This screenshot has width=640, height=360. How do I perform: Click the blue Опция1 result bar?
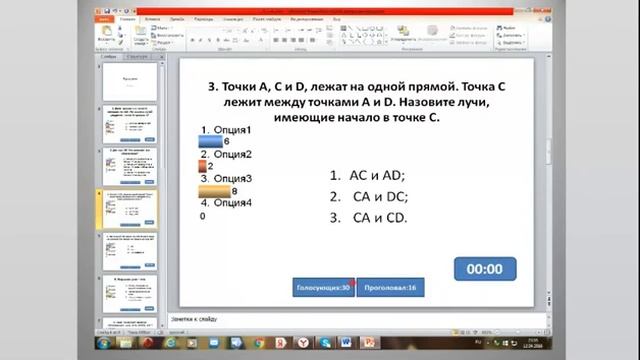[211, 141]
